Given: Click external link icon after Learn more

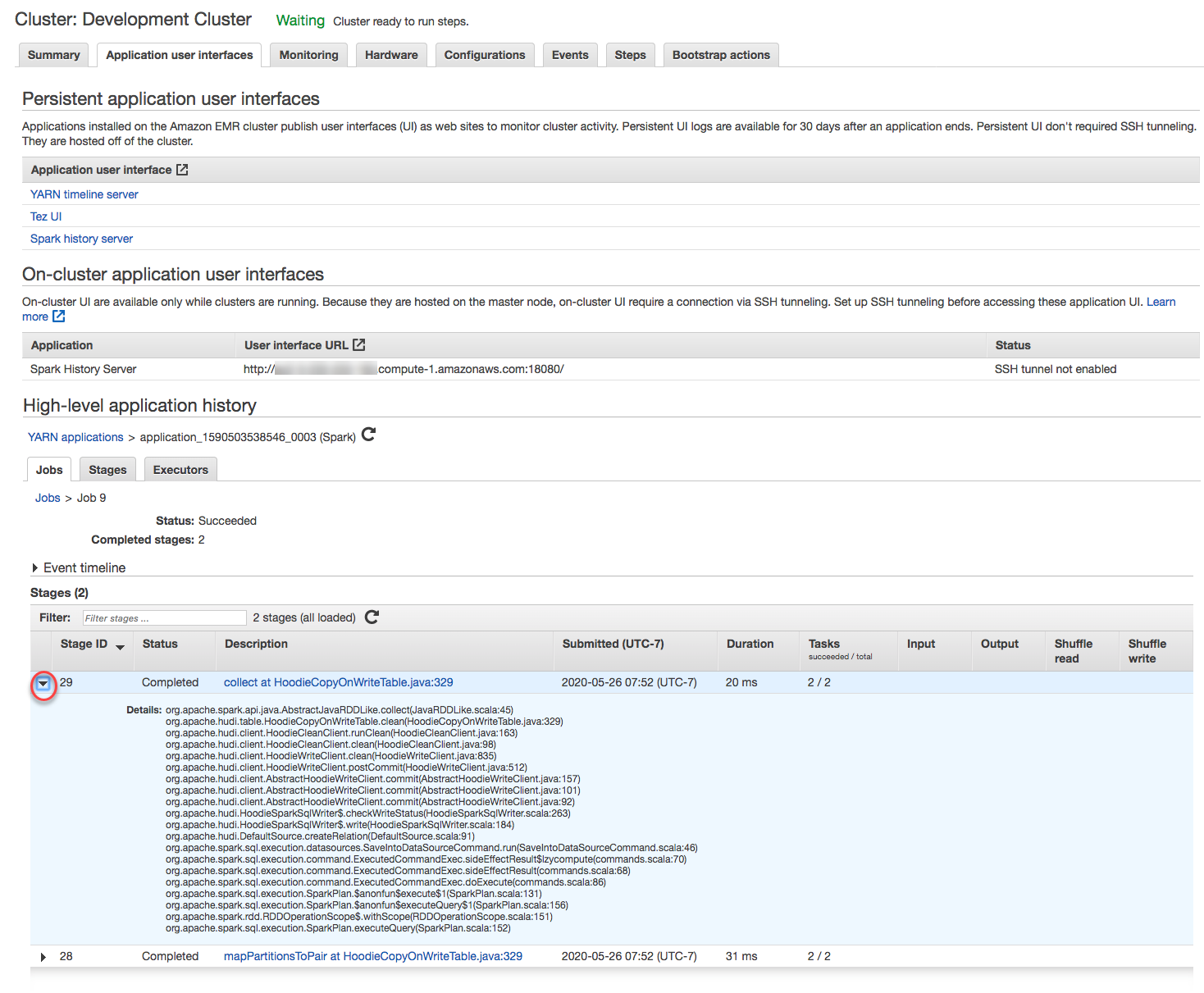Looking at the screenshot, I should (58, 317).
